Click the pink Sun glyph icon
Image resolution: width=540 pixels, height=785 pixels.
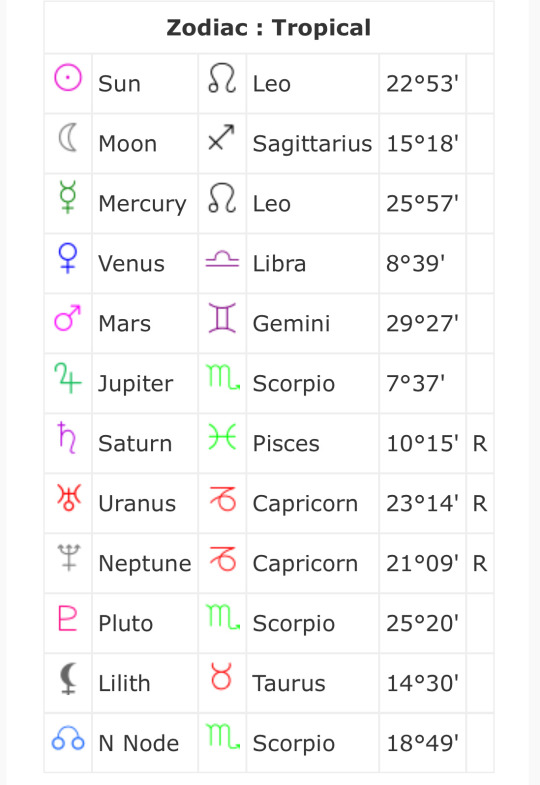pyautogui.click(x=68, y=77)
